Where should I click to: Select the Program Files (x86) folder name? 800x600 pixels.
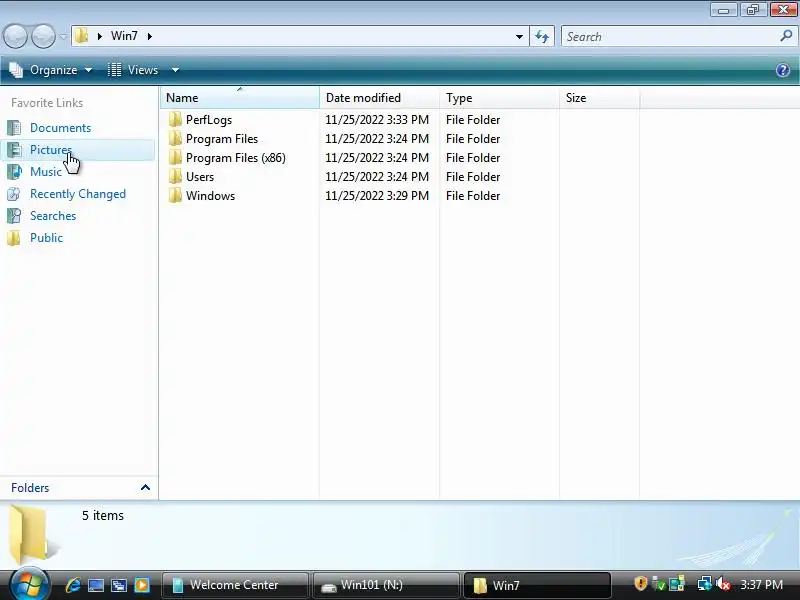tap(236, 158)
